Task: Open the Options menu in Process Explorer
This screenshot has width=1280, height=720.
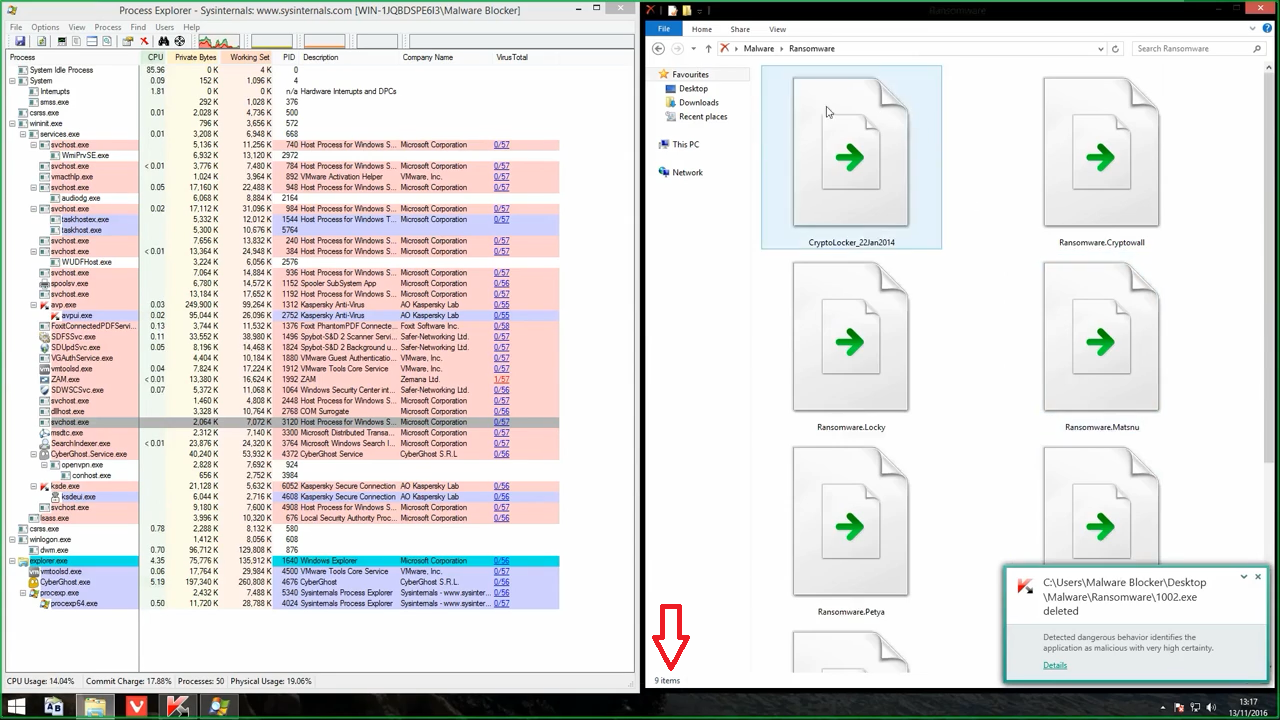Action: point(45,28)
